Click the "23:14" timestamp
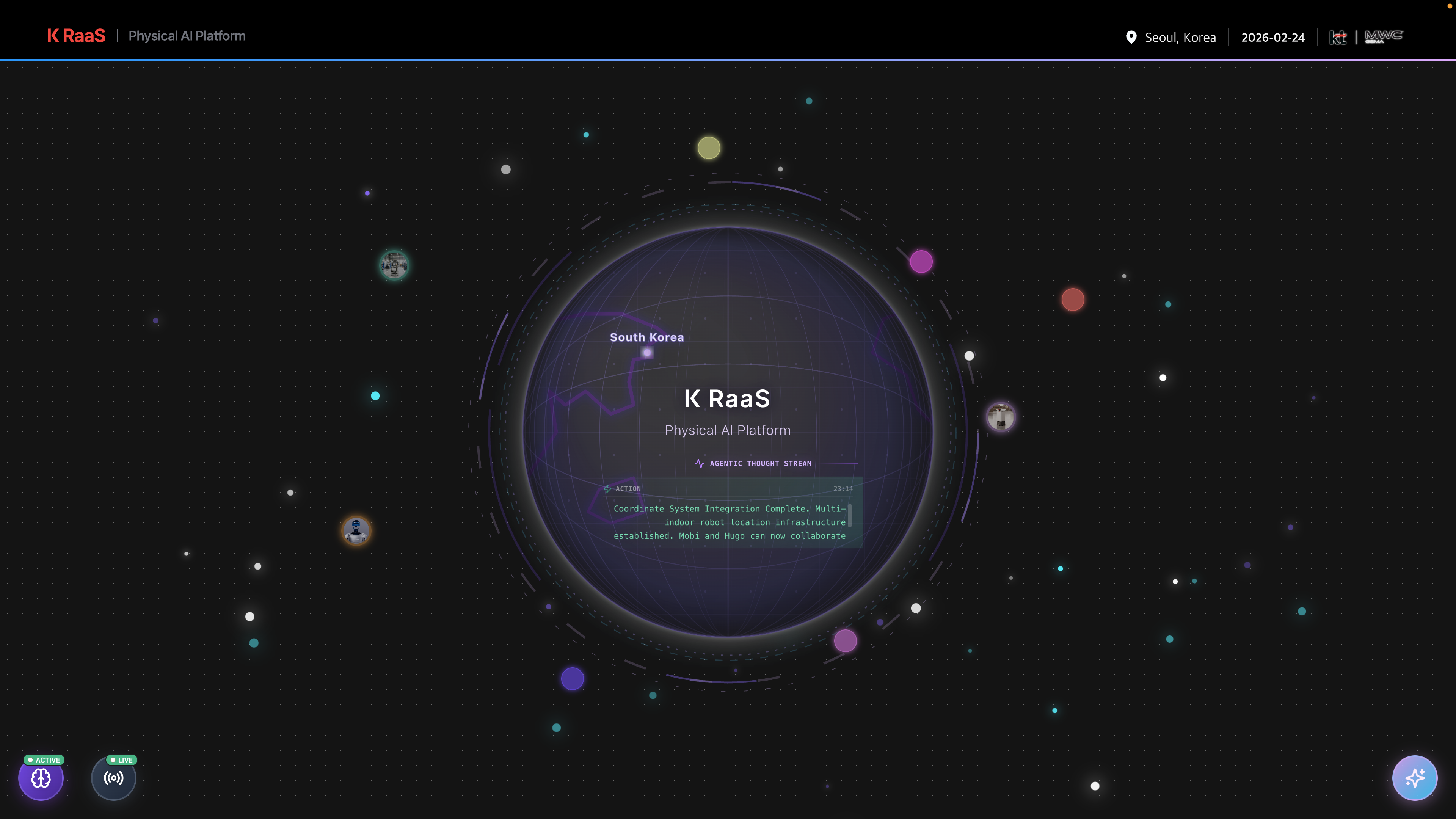Viewport: 1456px width, 819px height. [x=843, y=489]
